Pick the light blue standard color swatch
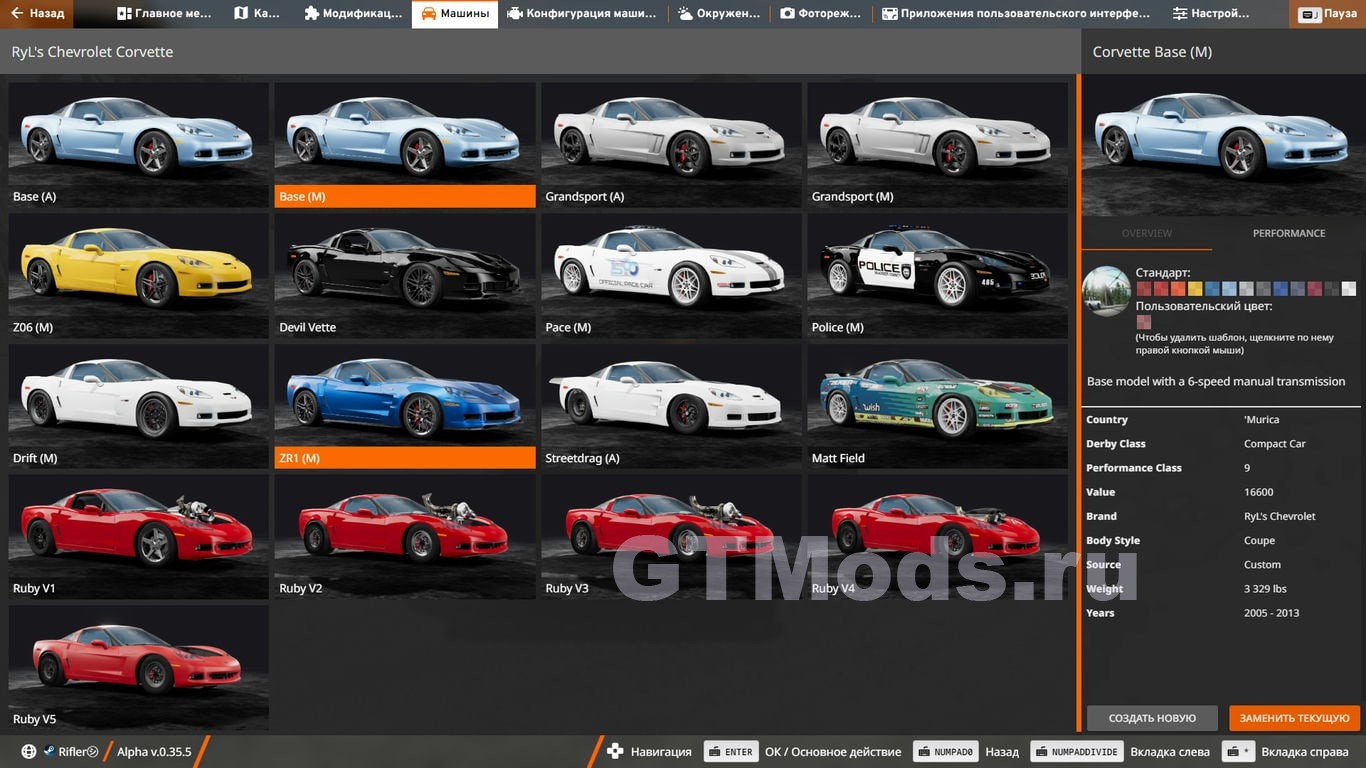This screenshot has width=1366, height=768. tap(1229, 288)
